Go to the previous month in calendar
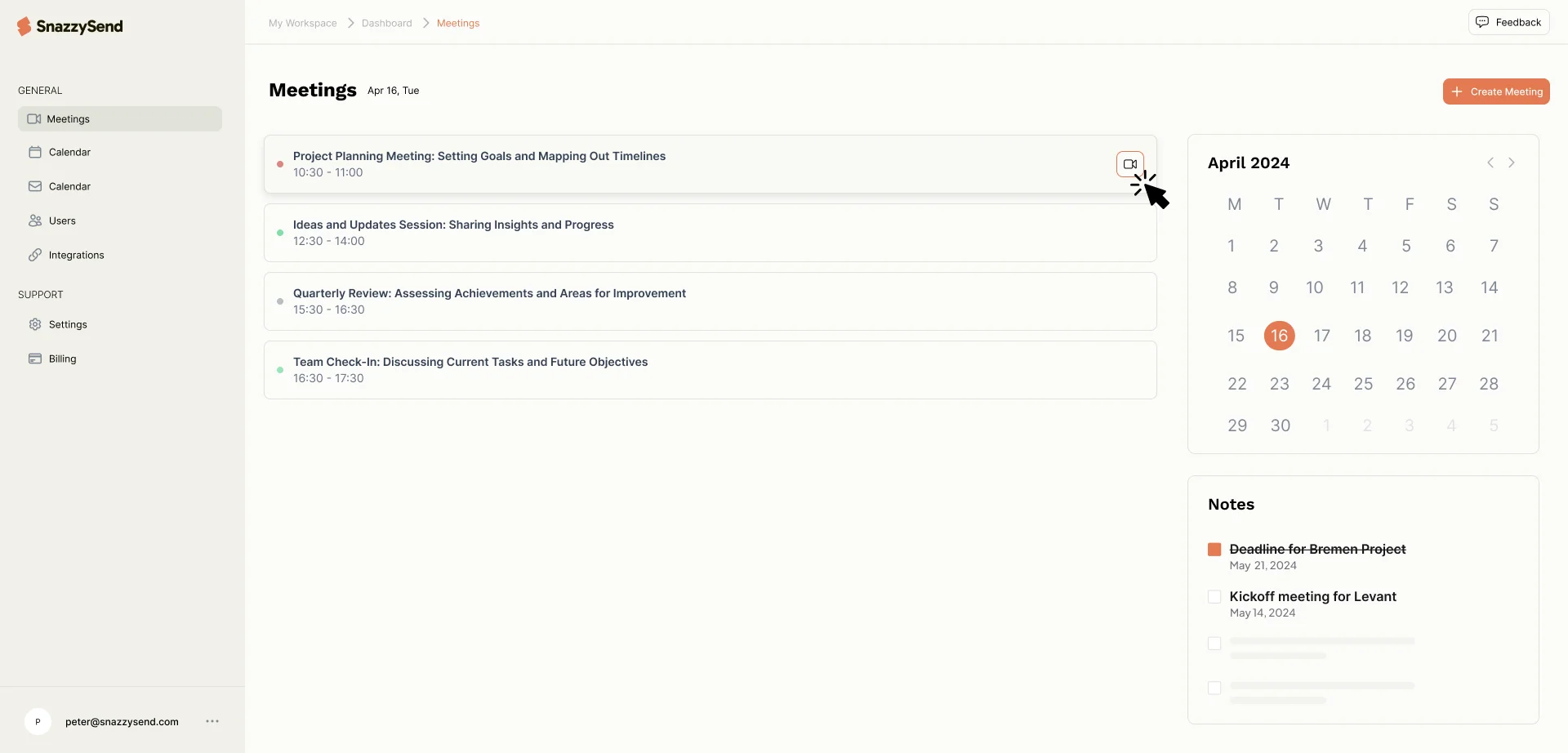The width and height of the screenshot is (1568, 753). point(1490,163)
